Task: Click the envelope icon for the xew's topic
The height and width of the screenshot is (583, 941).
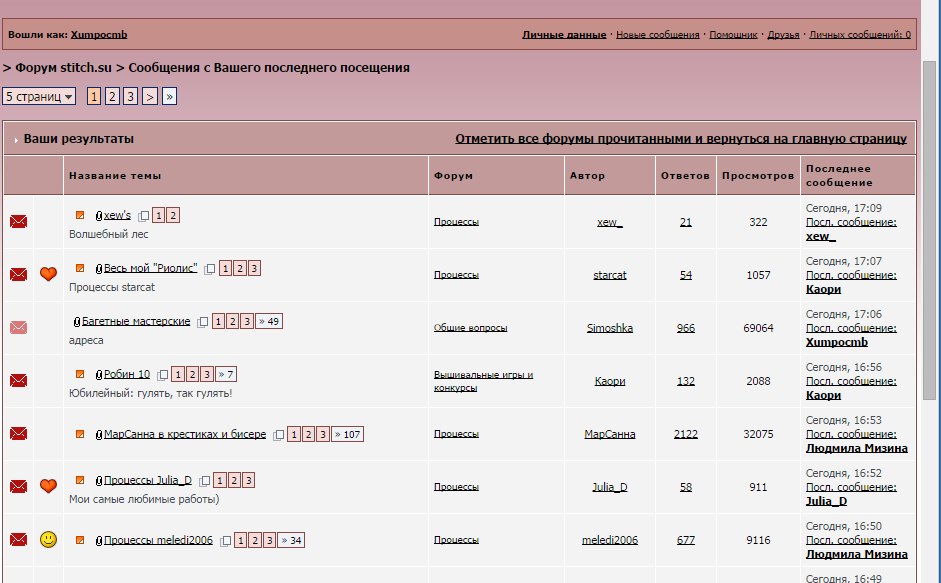Action: (18, 222)
